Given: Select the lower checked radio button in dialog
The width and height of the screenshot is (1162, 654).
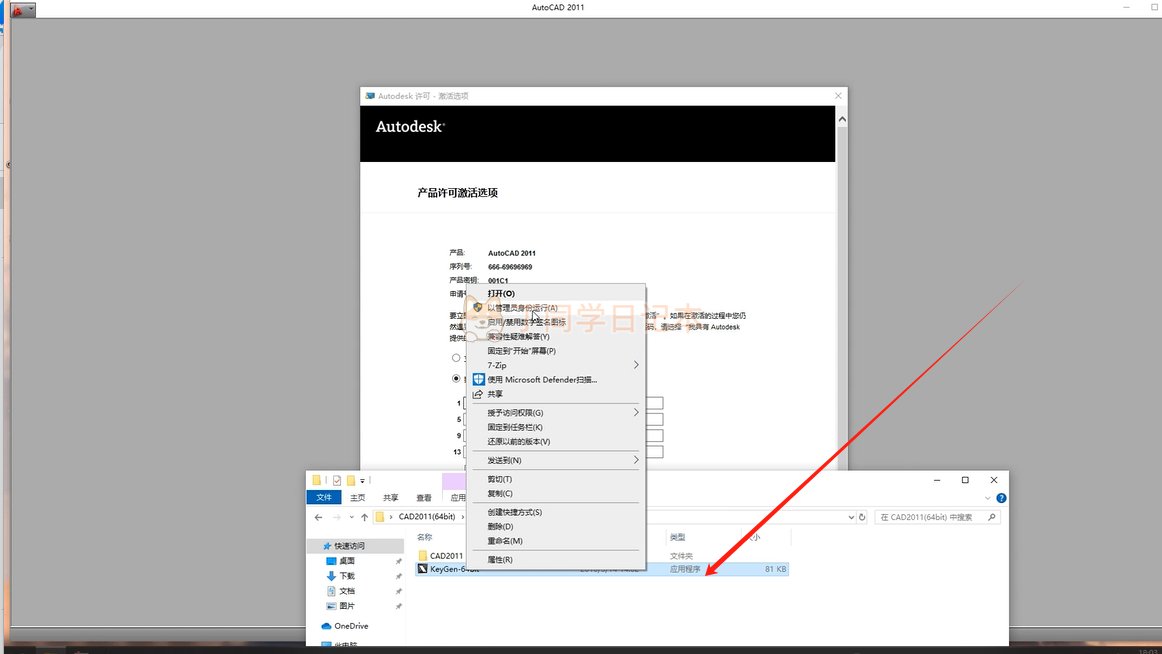Looking at the screenshot, I should [456, 378].
